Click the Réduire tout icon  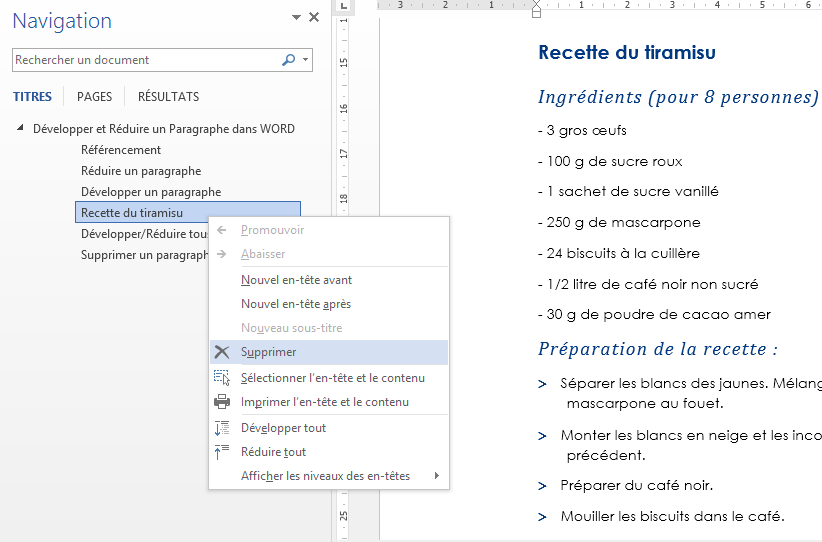222,452
